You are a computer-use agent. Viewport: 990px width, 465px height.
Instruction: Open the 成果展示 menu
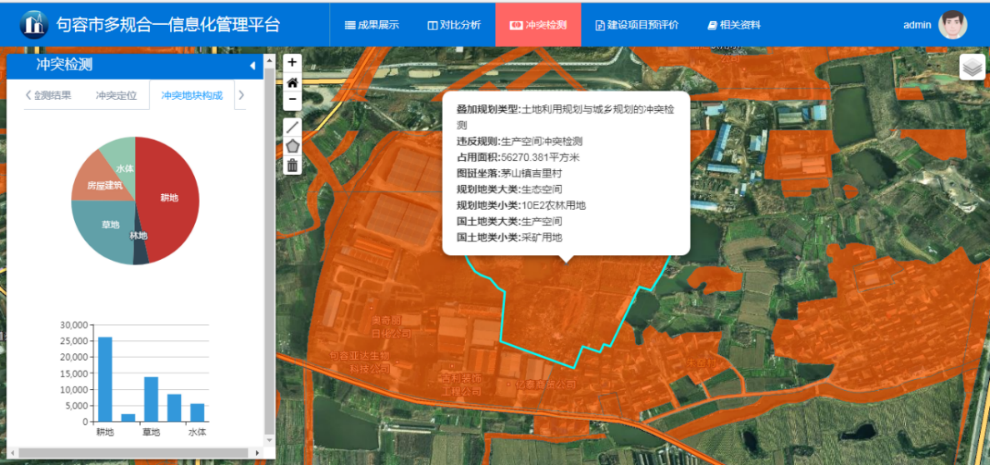point(371,25)
